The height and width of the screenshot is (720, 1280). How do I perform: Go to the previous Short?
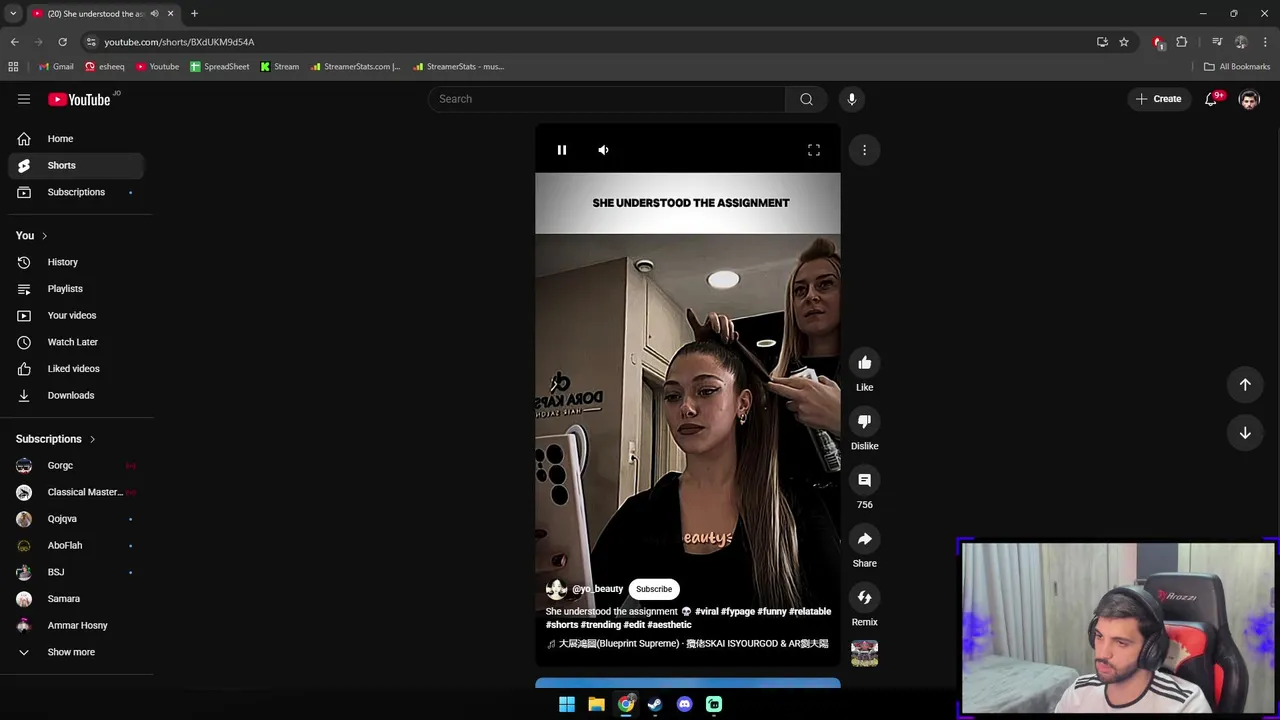1245,385
